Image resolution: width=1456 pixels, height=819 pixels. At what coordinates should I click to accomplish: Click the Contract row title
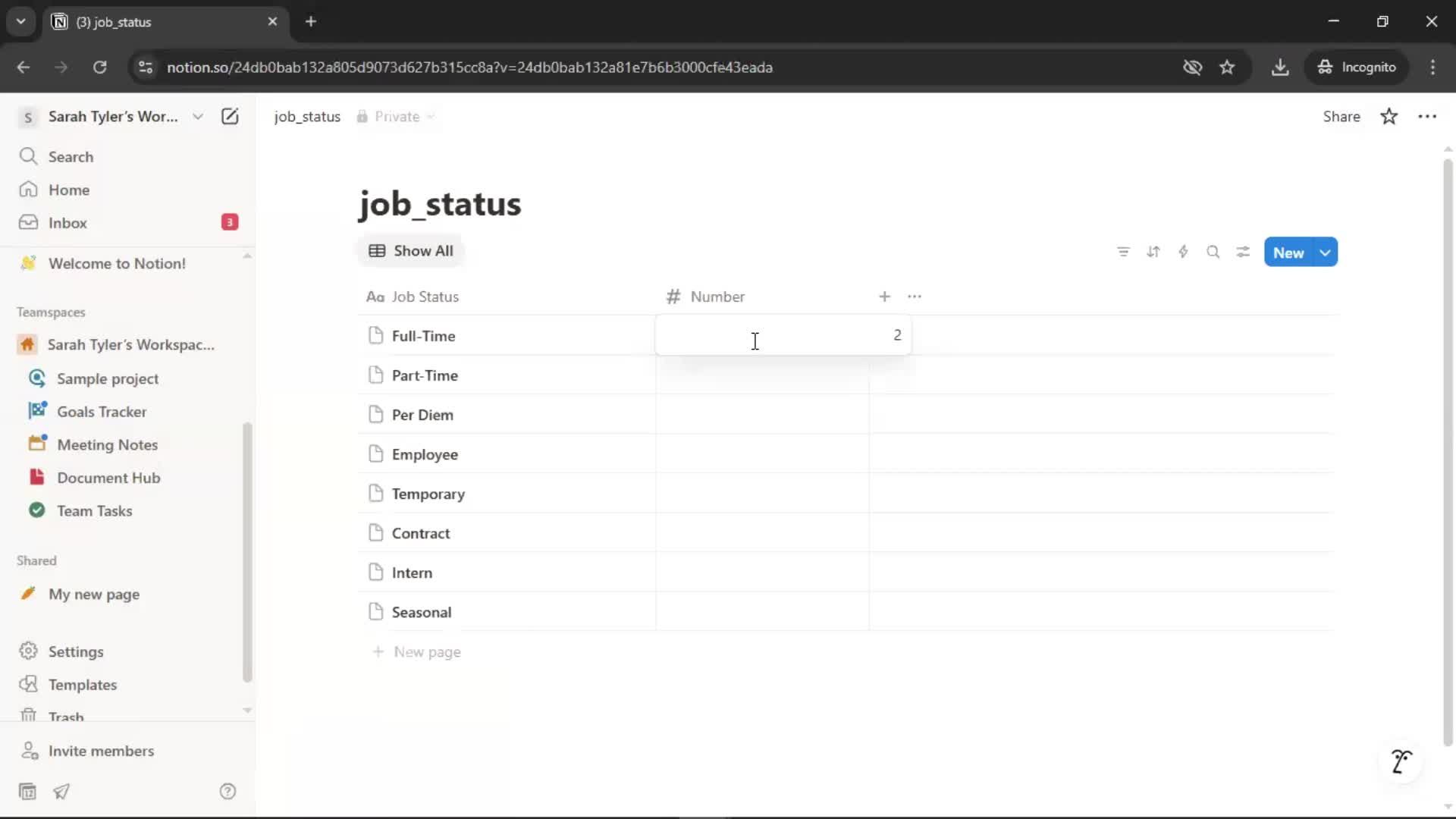tap(420, 533)
